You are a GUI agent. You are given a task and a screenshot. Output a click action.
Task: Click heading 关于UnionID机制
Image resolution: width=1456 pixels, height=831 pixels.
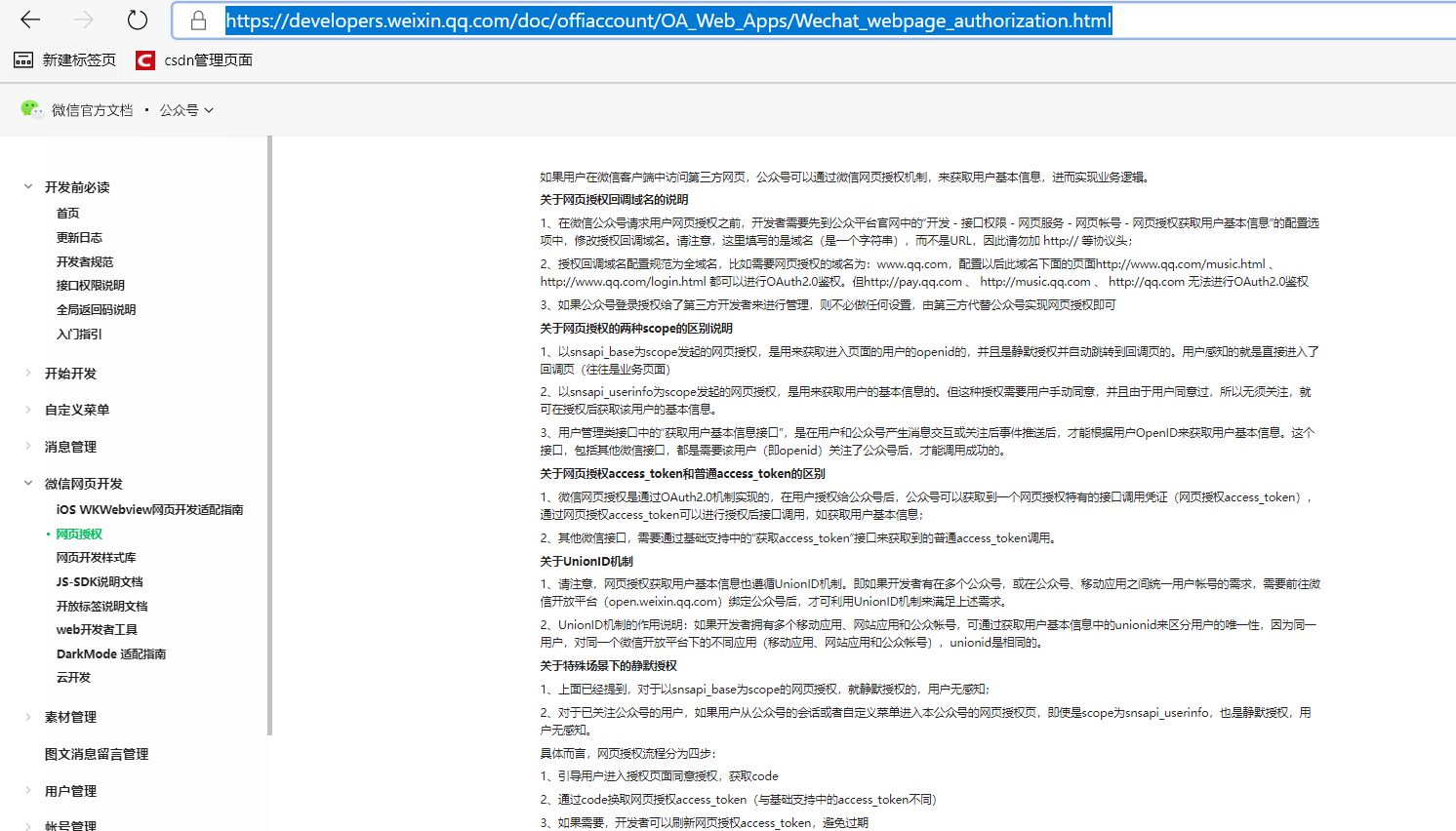[586, 562]
